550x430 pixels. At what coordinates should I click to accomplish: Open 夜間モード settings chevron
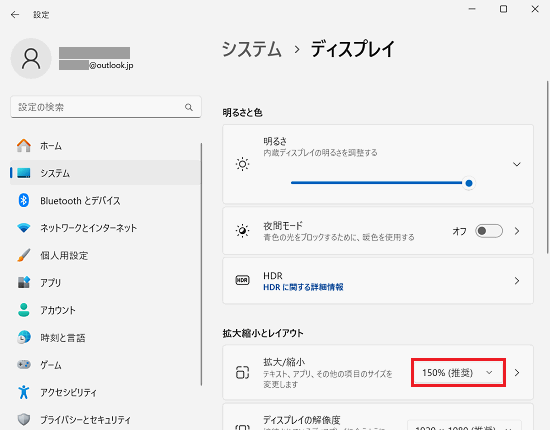click(517, 231)
